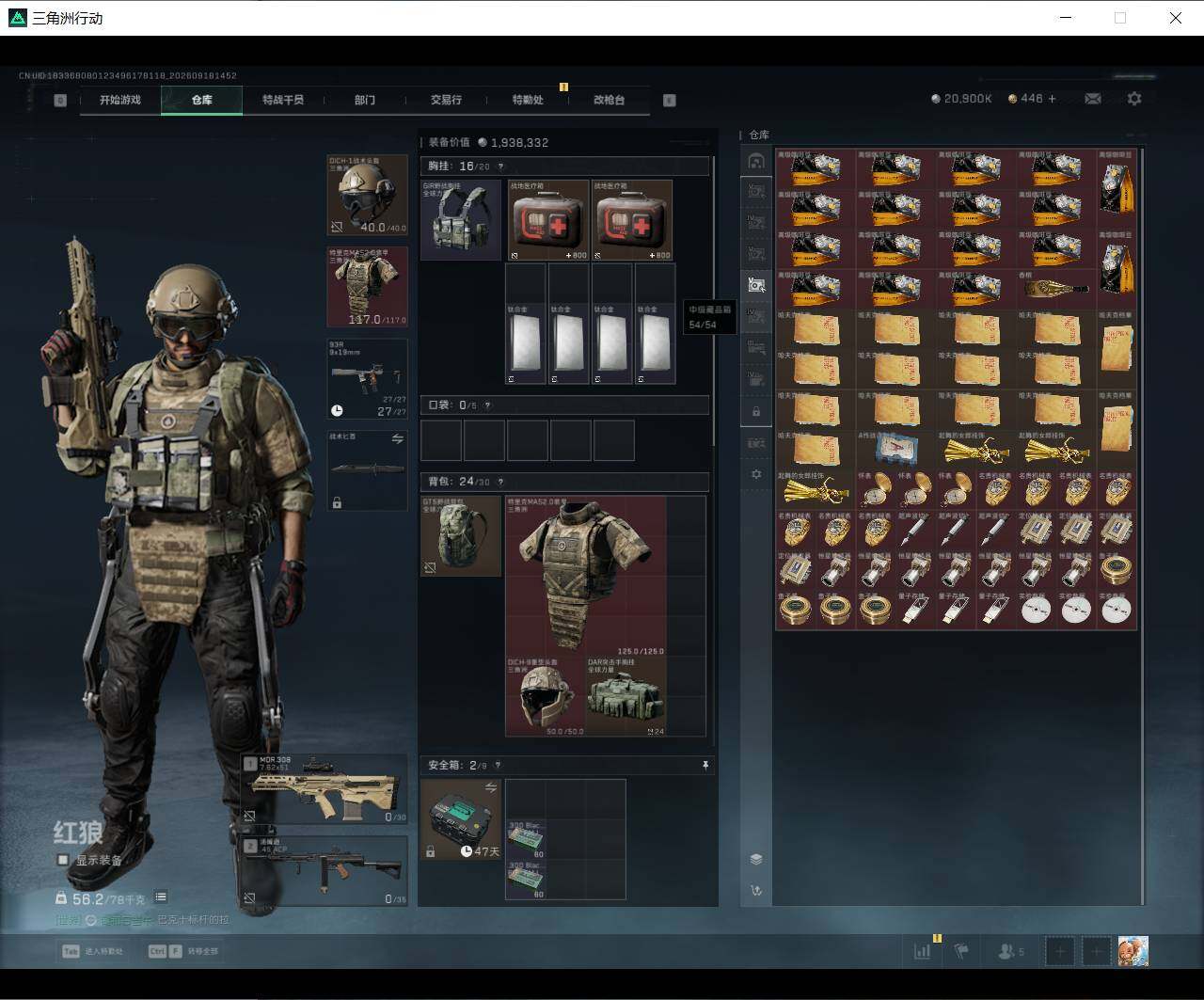Select the GIR chest rig item

coord(461,220)
